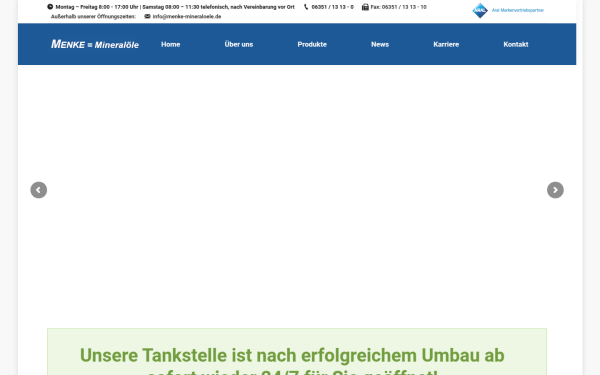The height and width of the screenshot is (375, 600).
Task: Open the Karriere menu item
Action: [x=446, y=44]
